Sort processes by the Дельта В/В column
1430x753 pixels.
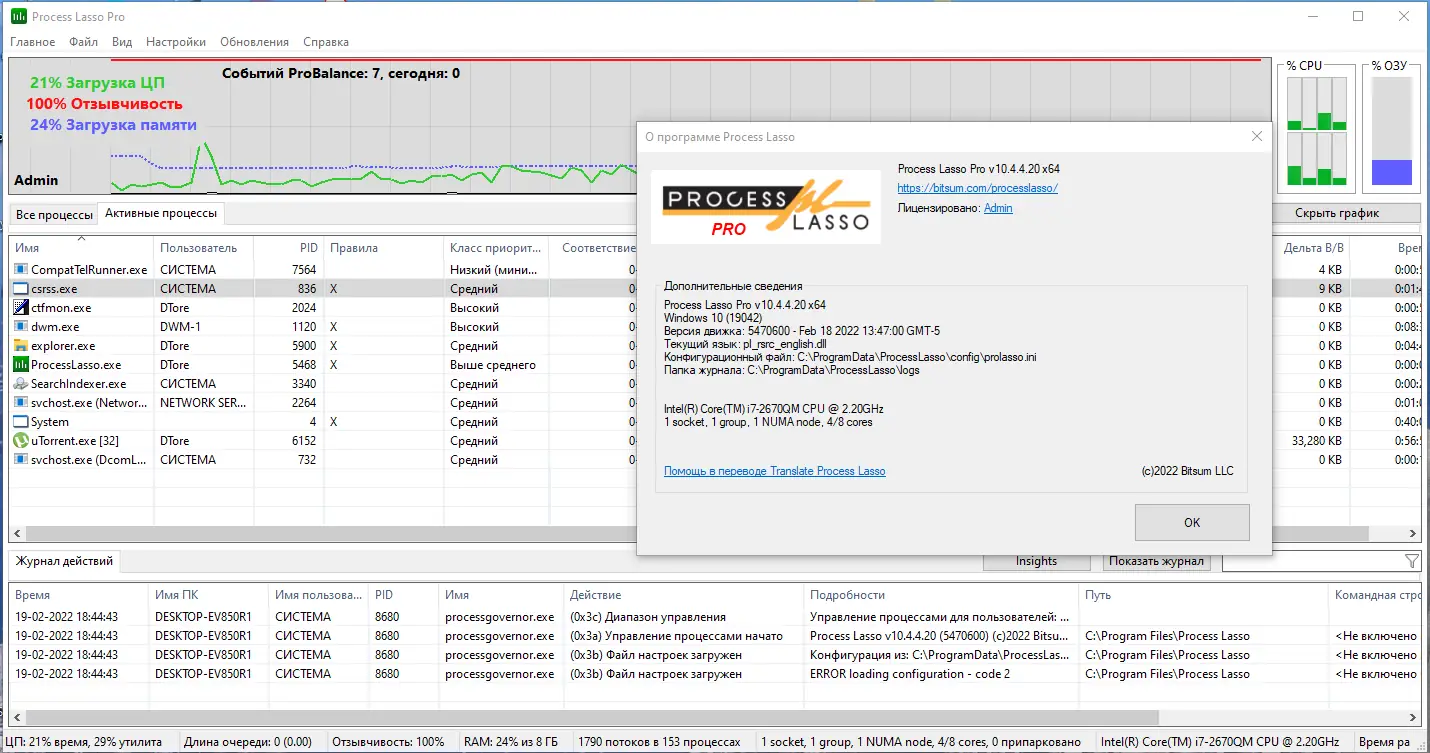(1312, 248)
